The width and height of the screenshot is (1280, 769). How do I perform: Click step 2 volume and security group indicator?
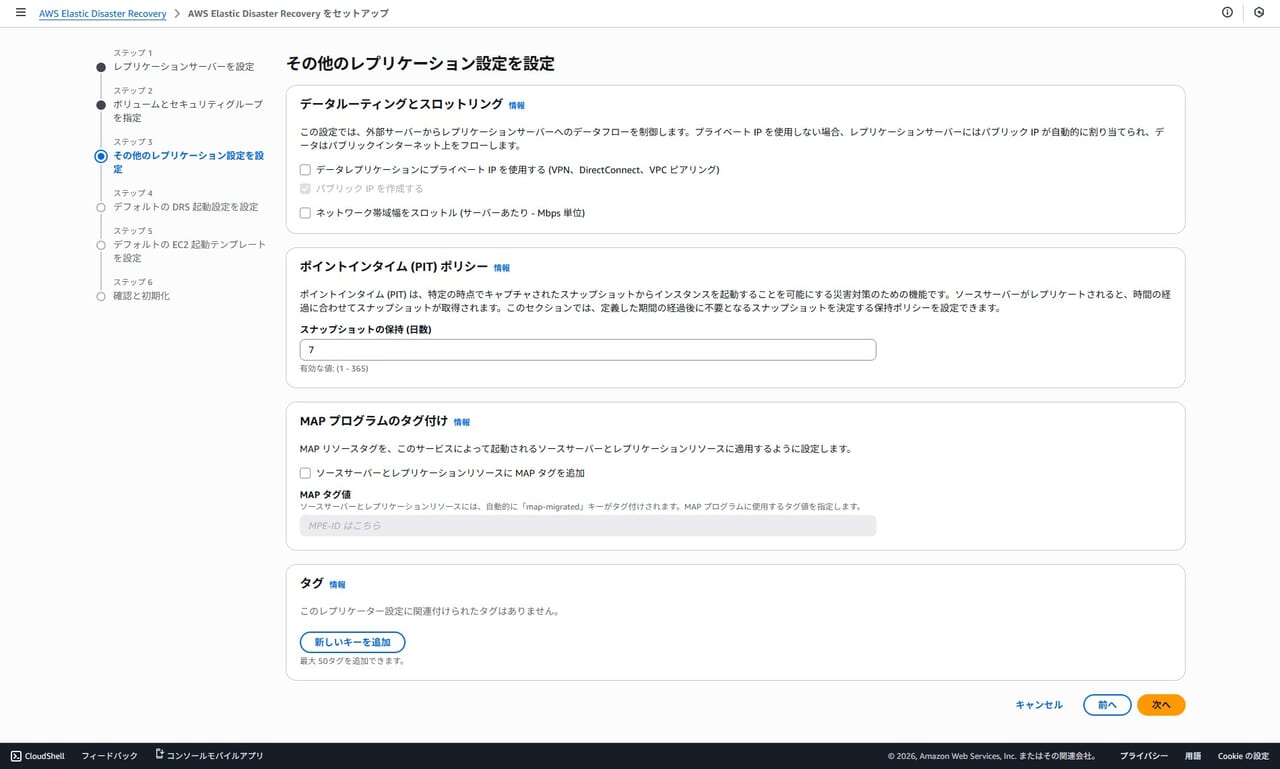coord(100,104)
